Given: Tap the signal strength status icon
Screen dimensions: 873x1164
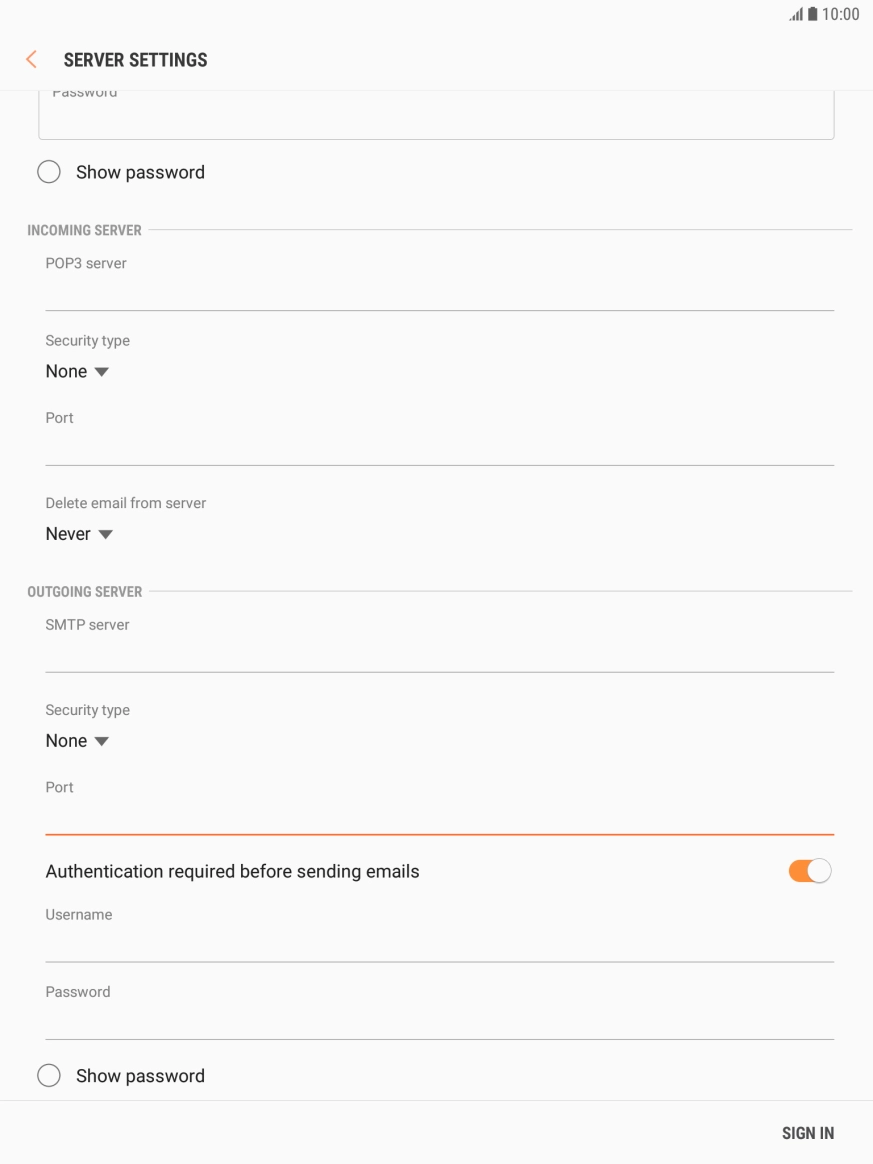Looking at the screenshot, I should point(797,15).
